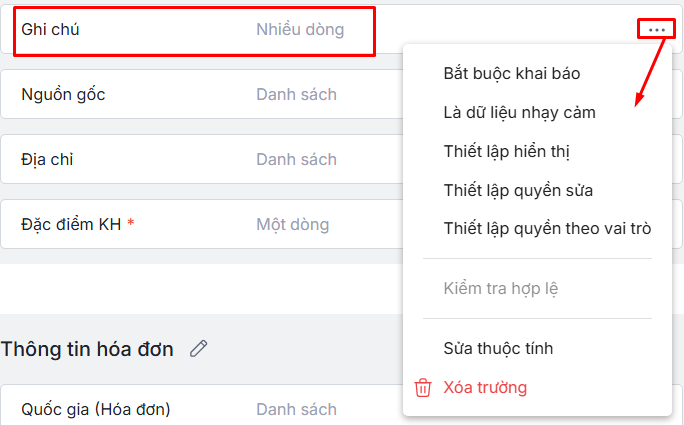Image resolution: width=684 pixels, height=425 pixels.
Task: Select Bắt buộc khai báo option
Action: click(x=511, y=73)
